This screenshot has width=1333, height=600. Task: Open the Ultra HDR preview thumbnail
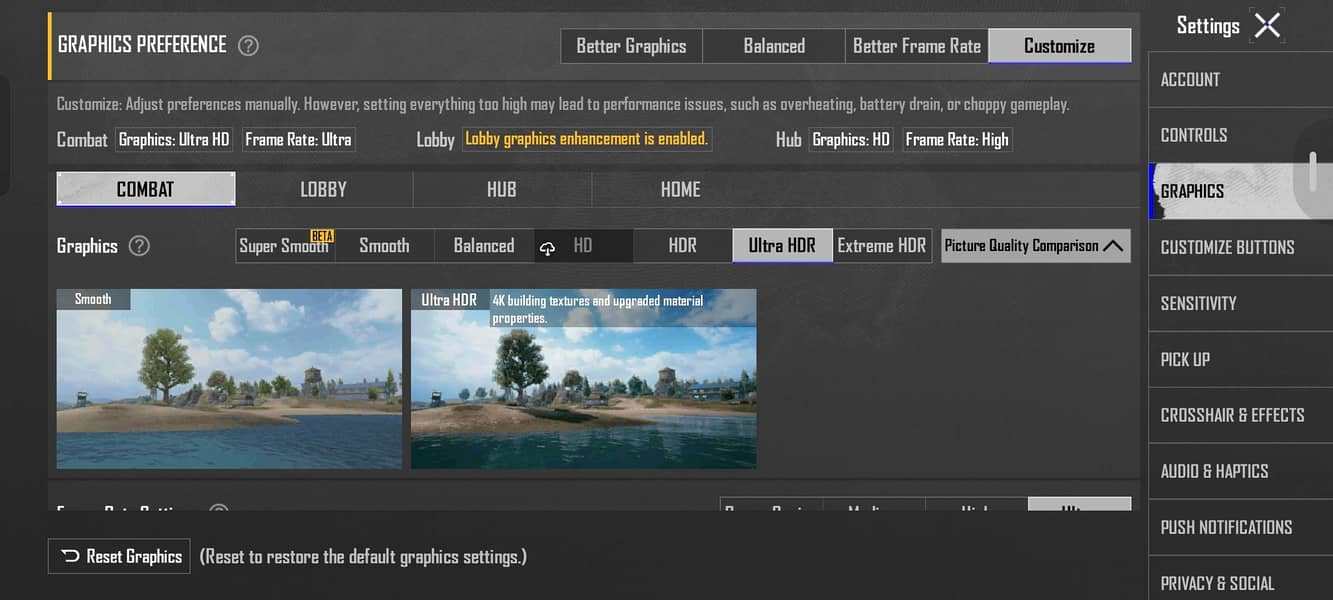point(584,379)
